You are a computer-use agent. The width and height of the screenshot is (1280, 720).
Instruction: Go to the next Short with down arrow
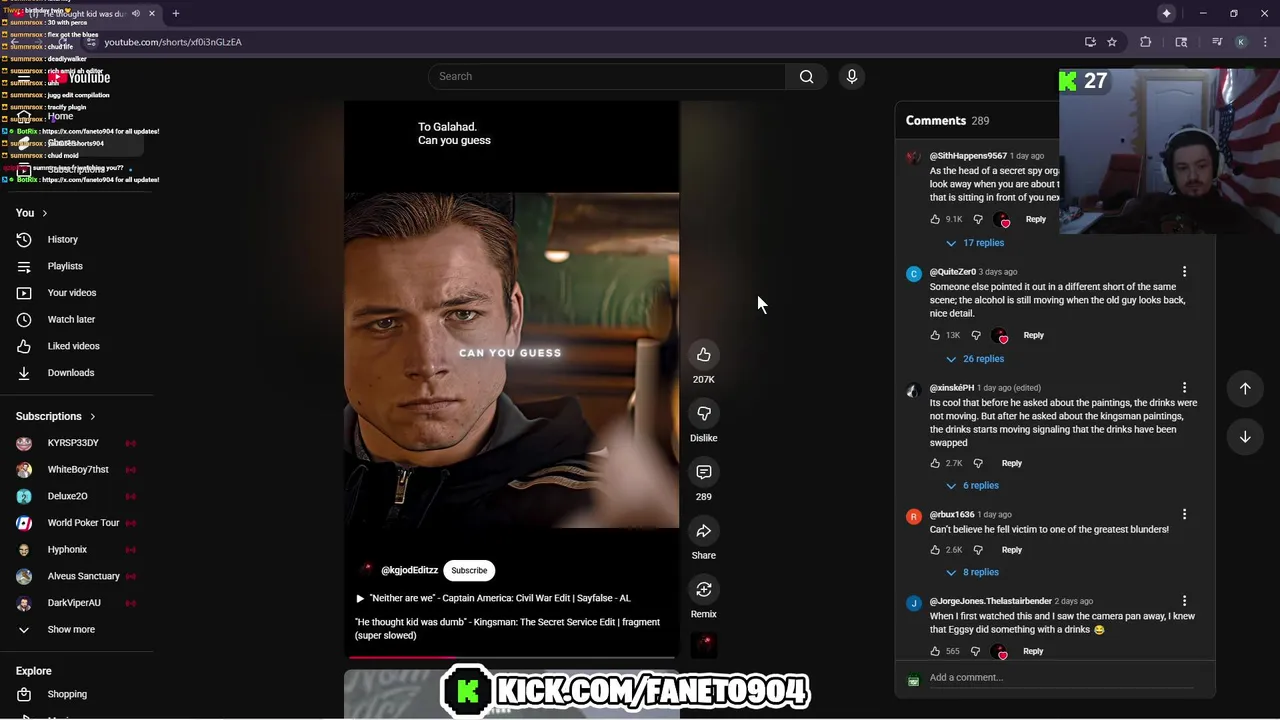click(1245, 437)
